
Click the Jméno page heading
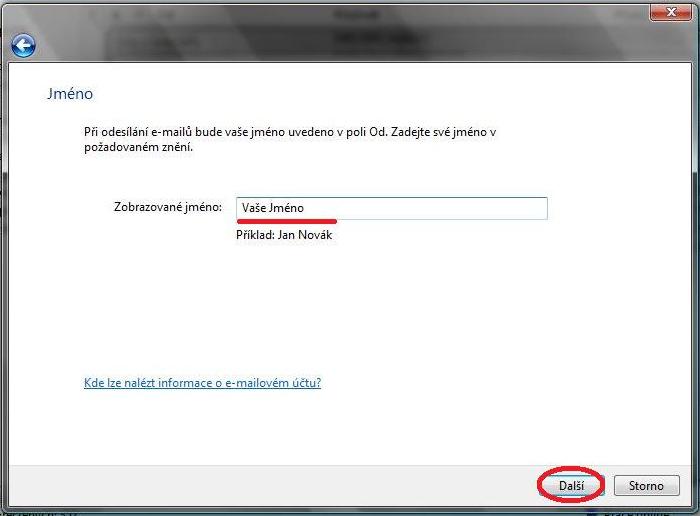[70, 94]
